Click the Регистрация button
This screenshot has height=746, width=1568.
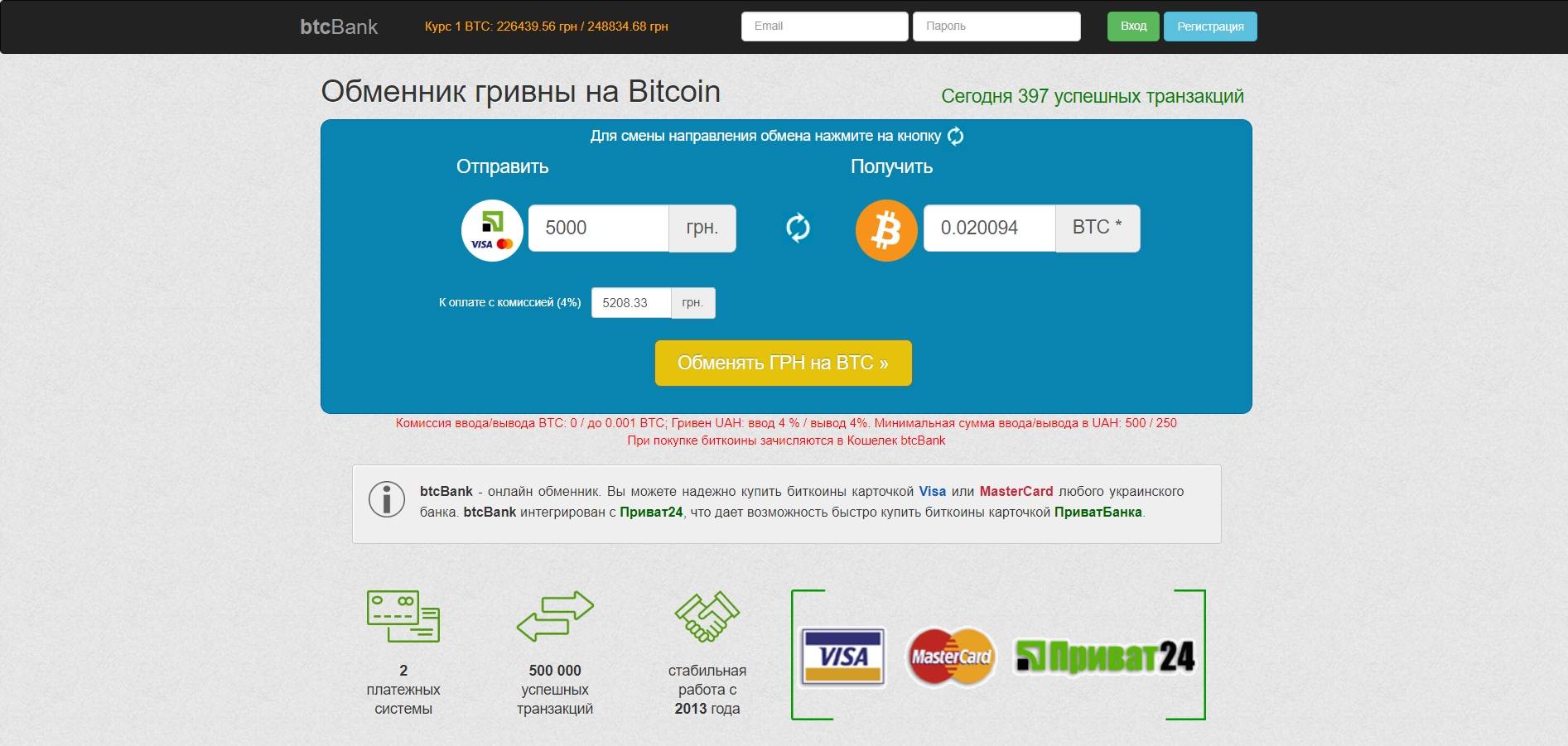(1210, 26)
